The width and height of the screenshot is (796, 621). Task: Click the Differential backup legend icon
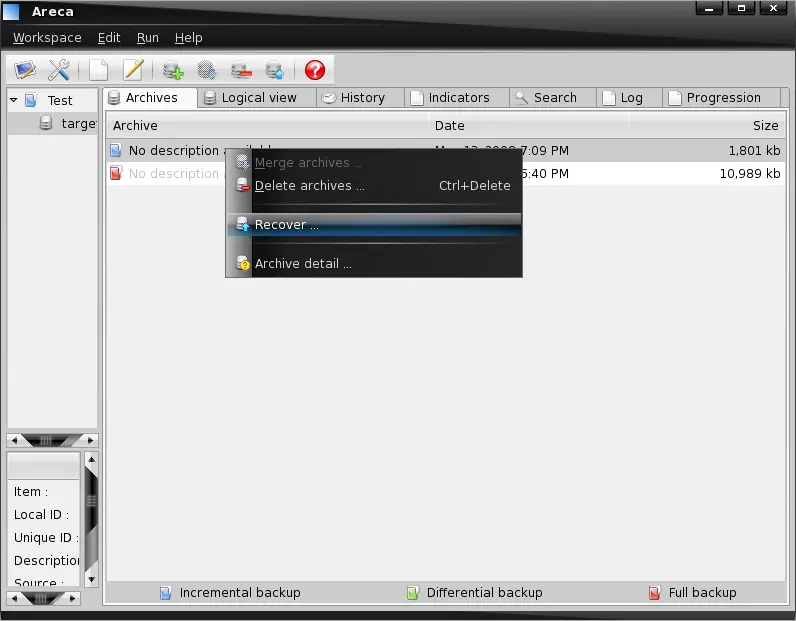tap(413, 593)
